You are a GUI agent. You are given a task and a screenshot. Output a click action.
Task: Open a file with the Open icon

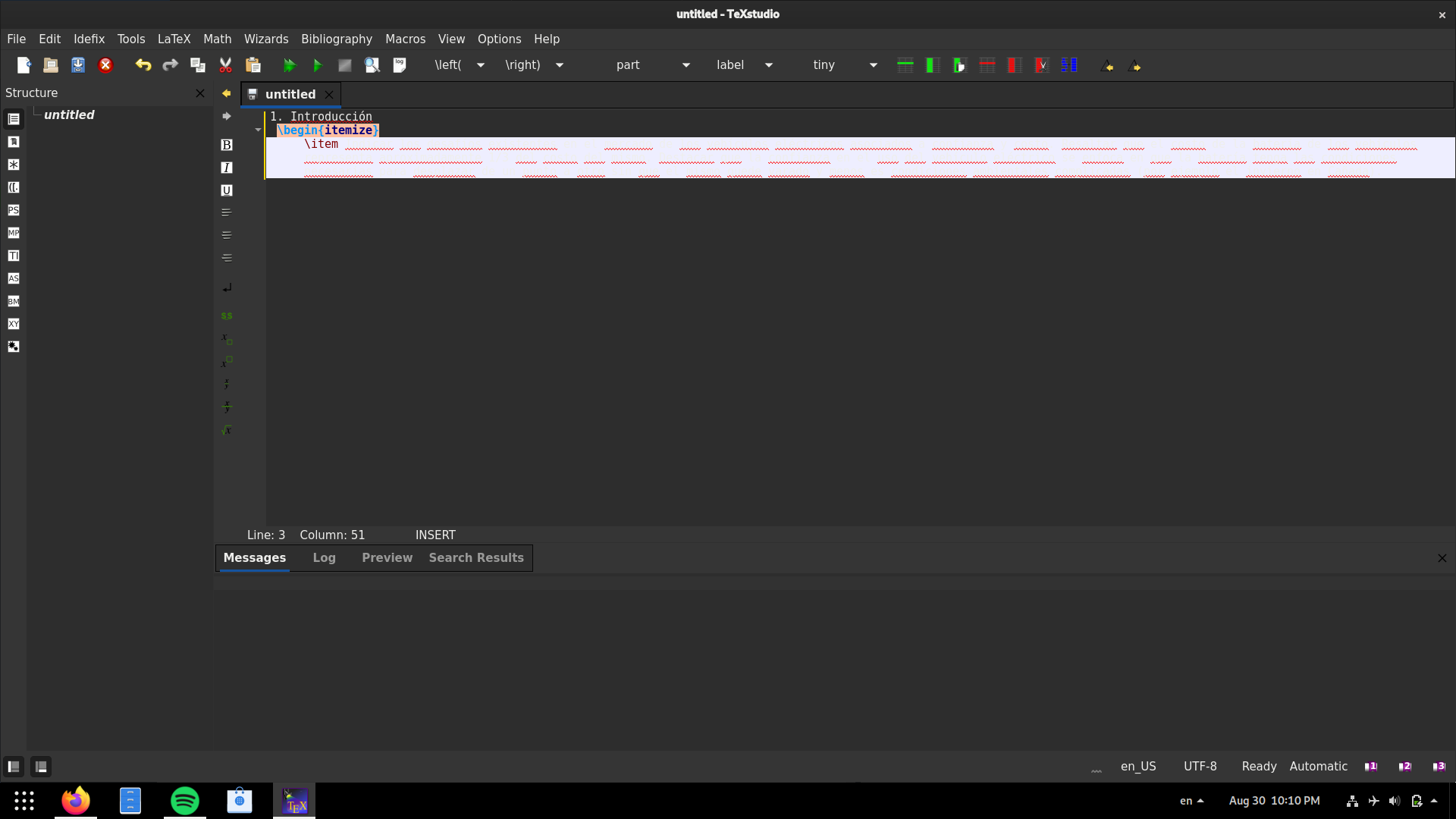point(51,65)
